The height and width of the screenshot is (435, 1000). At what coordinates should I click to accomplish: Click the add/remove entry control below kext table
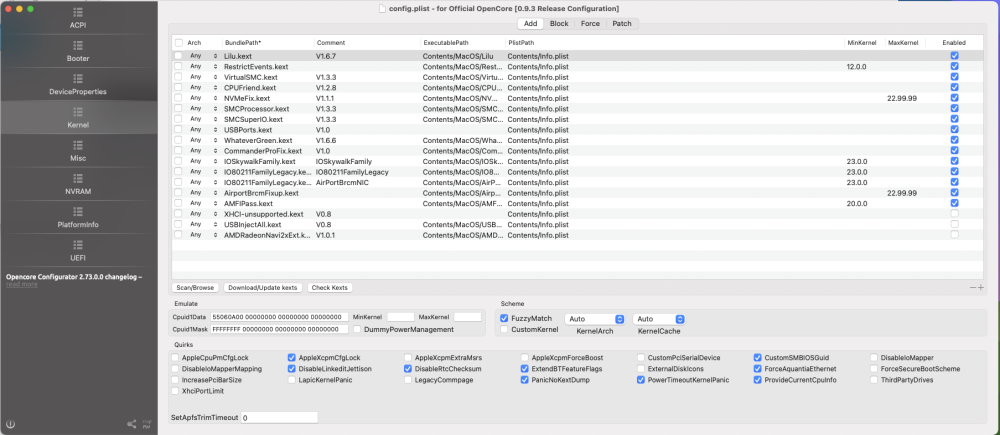tap(976, 288)
